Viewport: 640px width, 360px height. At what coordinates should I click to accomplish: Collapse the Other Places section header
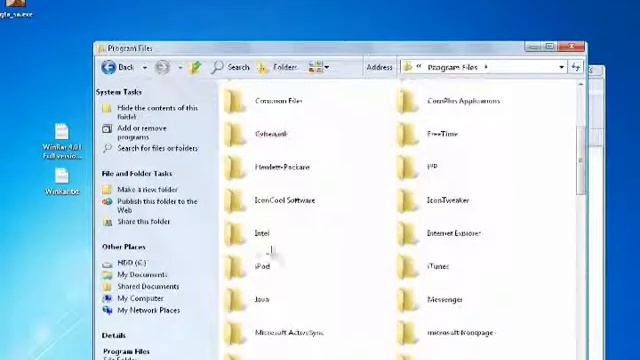(x=124, y=247)
